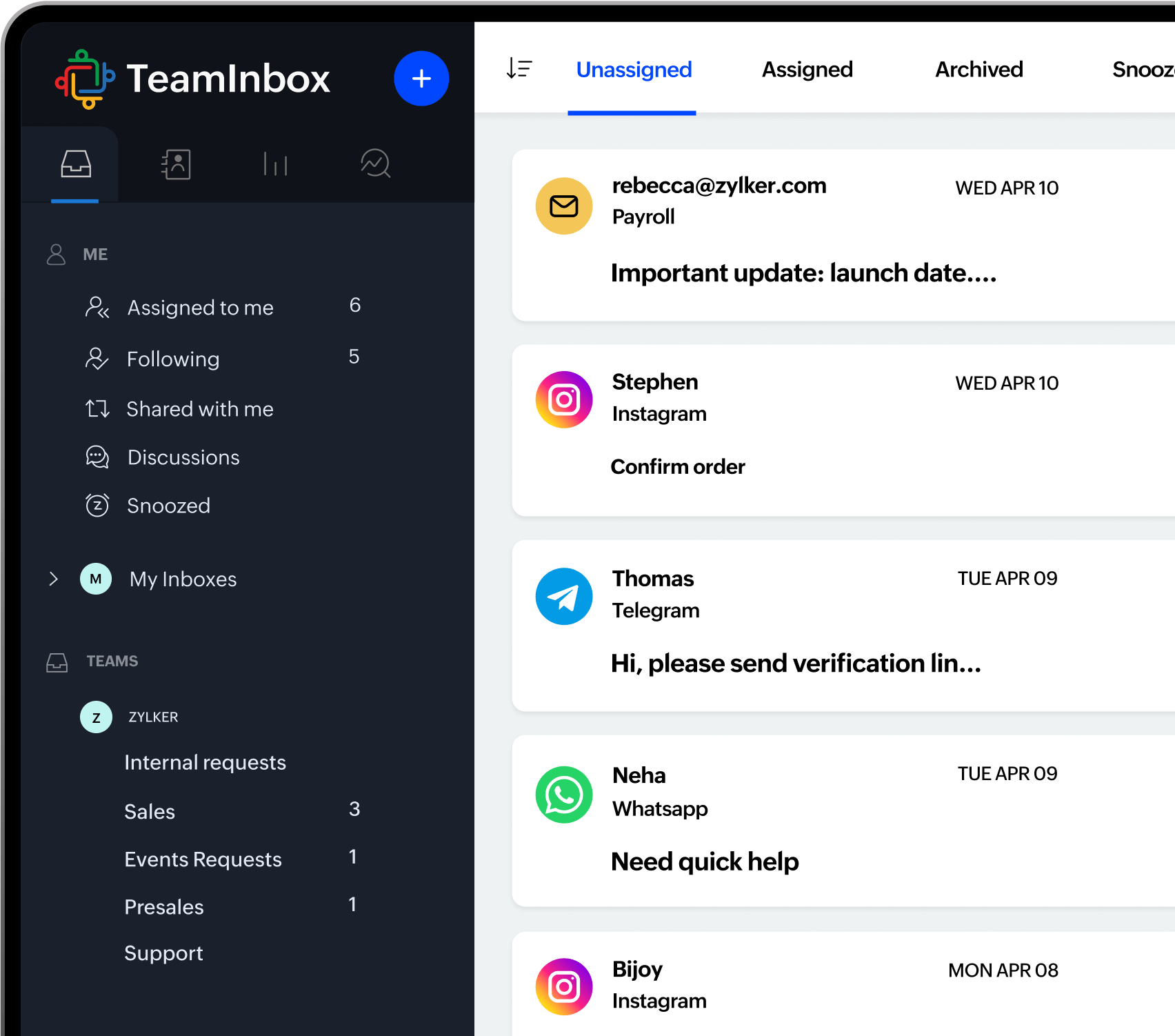The width and height of the screenshot is (1175, 1036).
Task: Open the inbox tray icon tab
Action: 76,164
